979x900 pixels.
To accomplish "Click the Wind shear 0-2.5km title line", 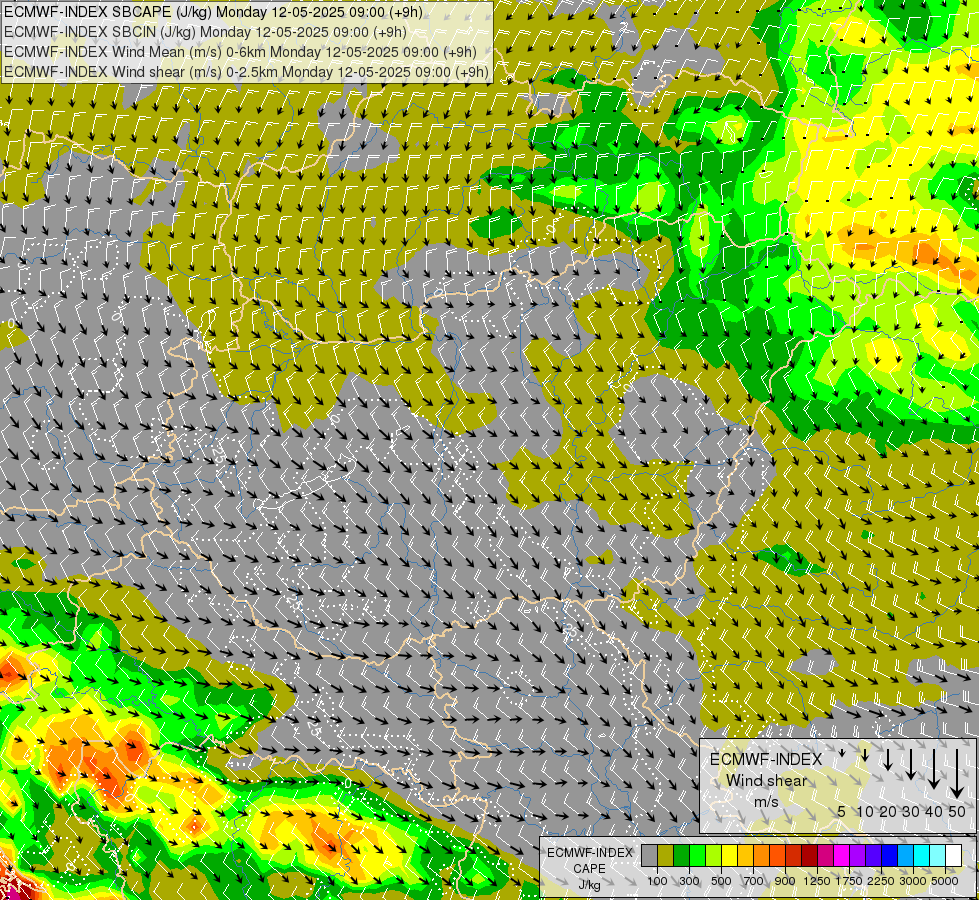I will 246,72.
